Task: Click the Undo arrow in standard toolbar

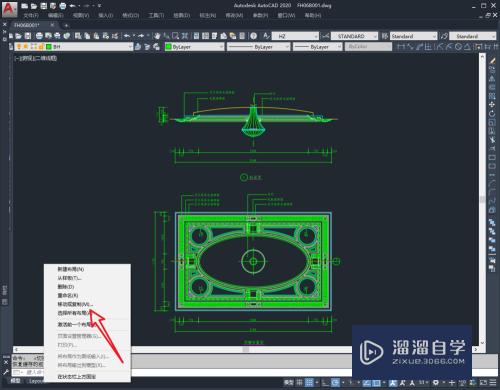Action: click(127, 36)
